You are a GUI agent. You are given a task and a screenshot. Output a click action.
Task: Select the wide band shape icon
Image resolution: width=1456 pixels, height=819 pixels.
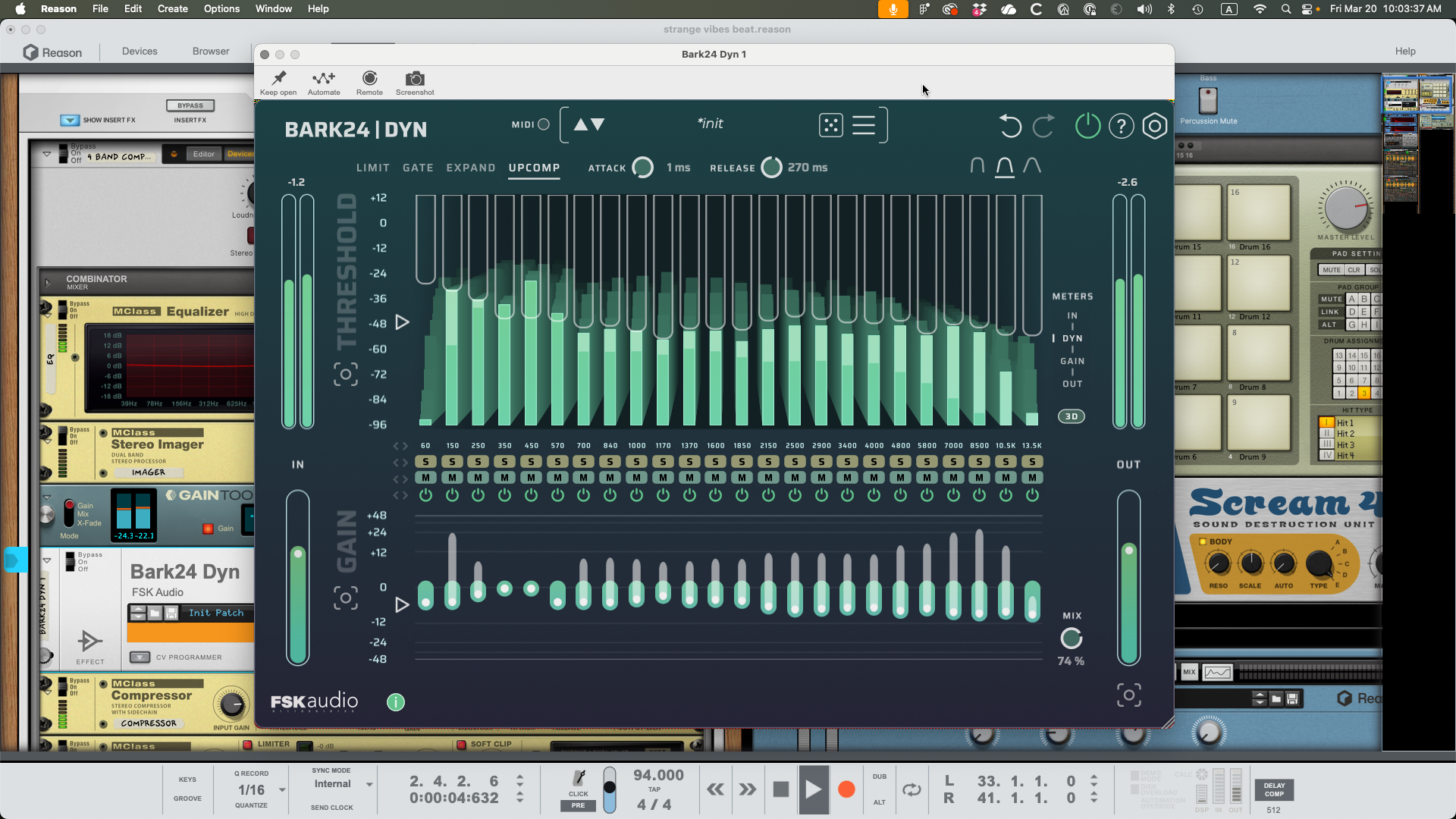[1032, 166]
